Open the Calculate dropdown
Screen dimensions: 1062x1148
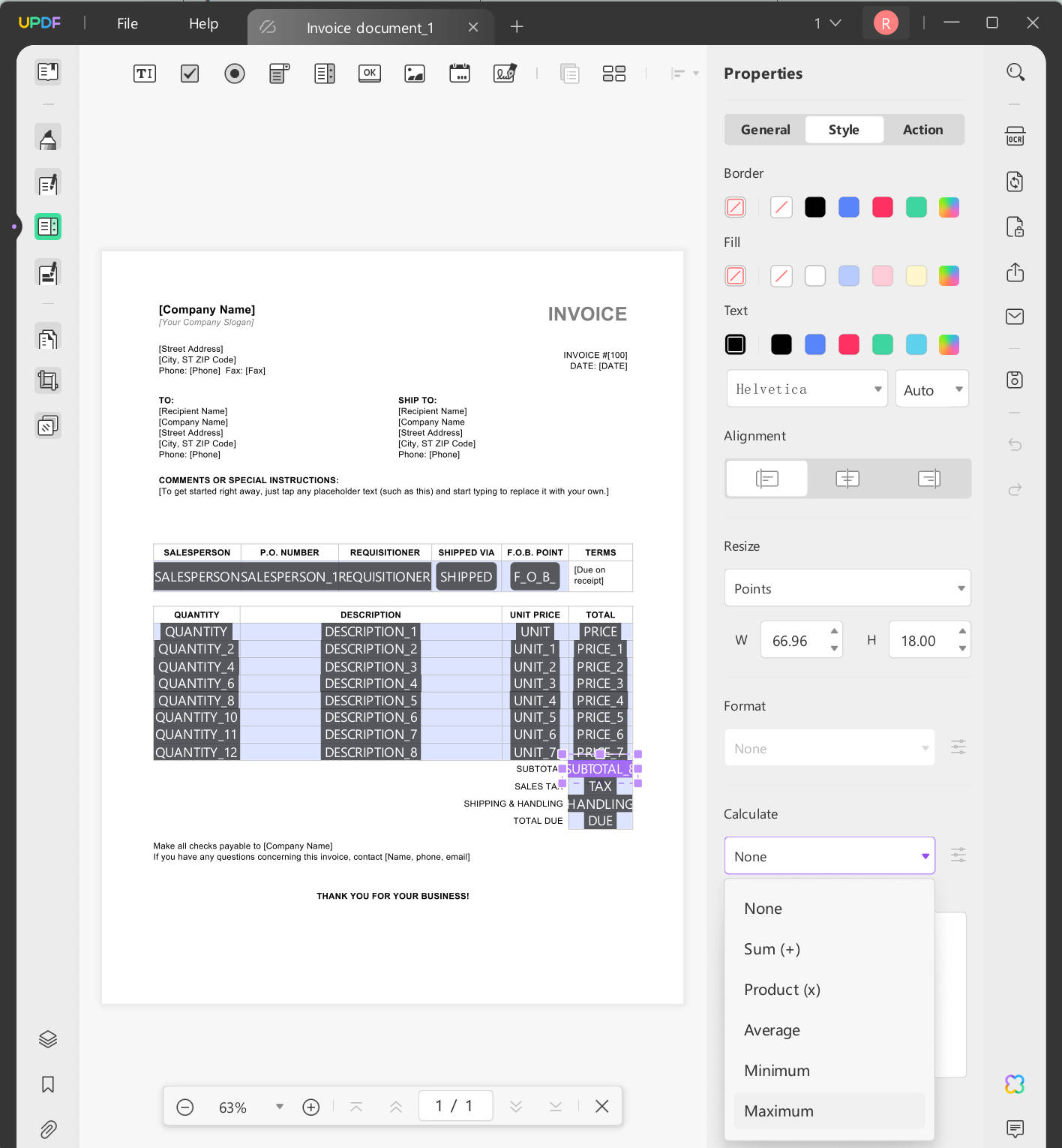point(829,855)
